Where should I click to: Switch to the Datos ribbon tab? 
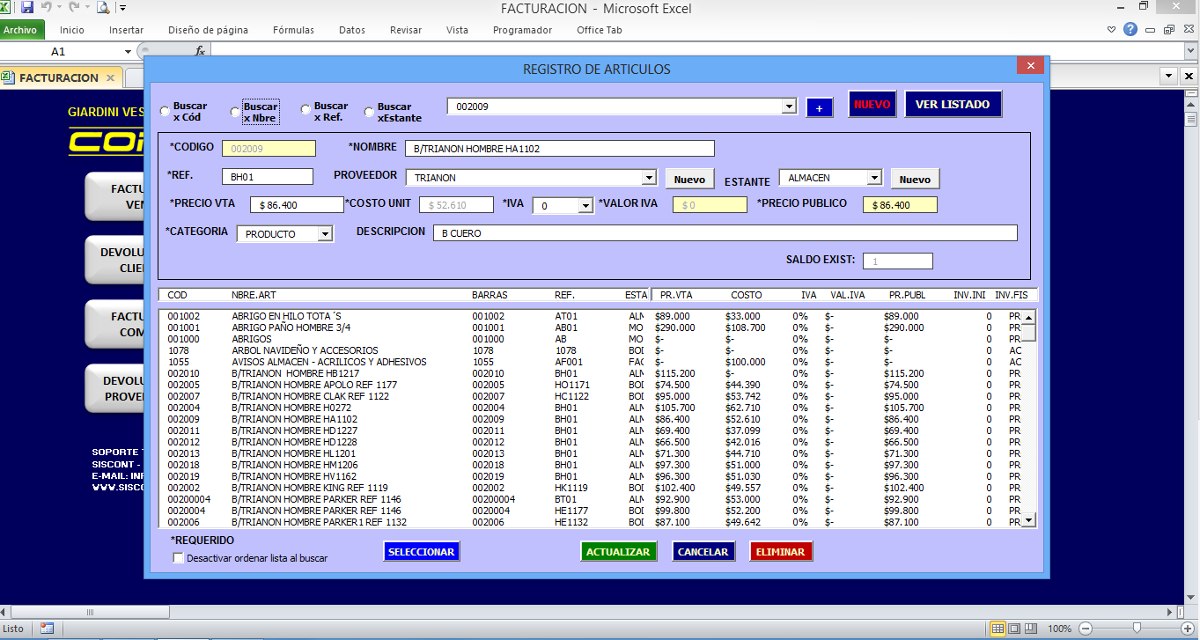(x=352, y=30)
